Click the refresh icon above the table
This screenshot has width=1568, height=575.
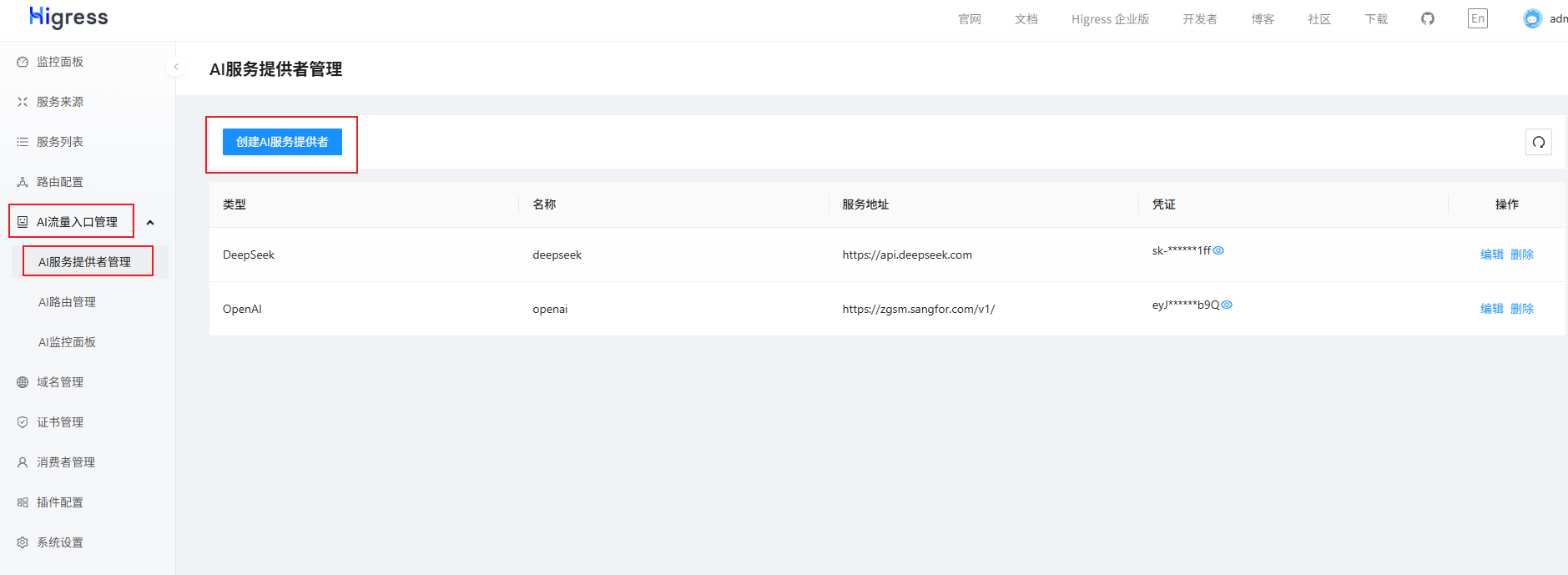(x=1538, y=142)
